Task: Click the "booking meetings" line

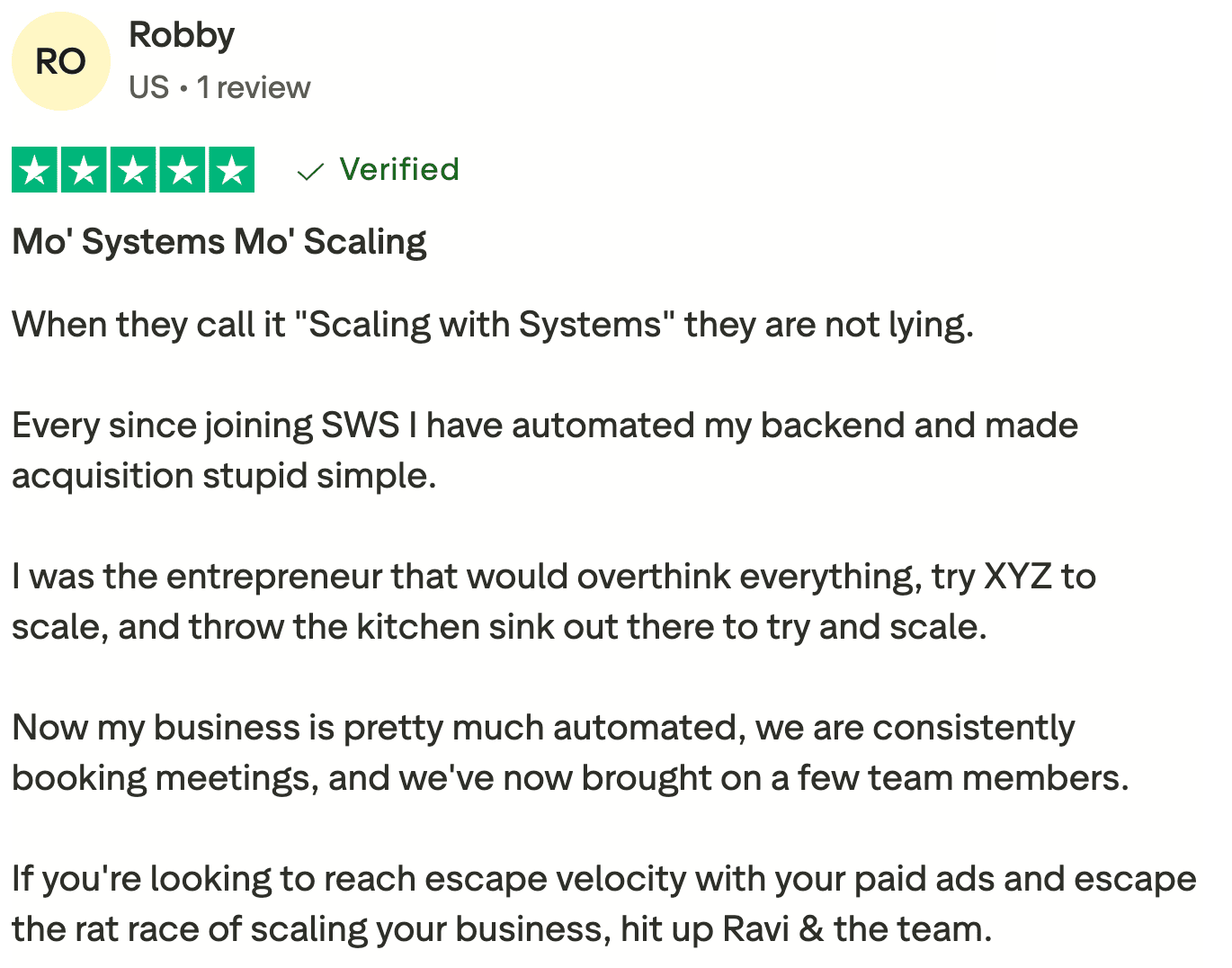Action: (x=570, y=778)
